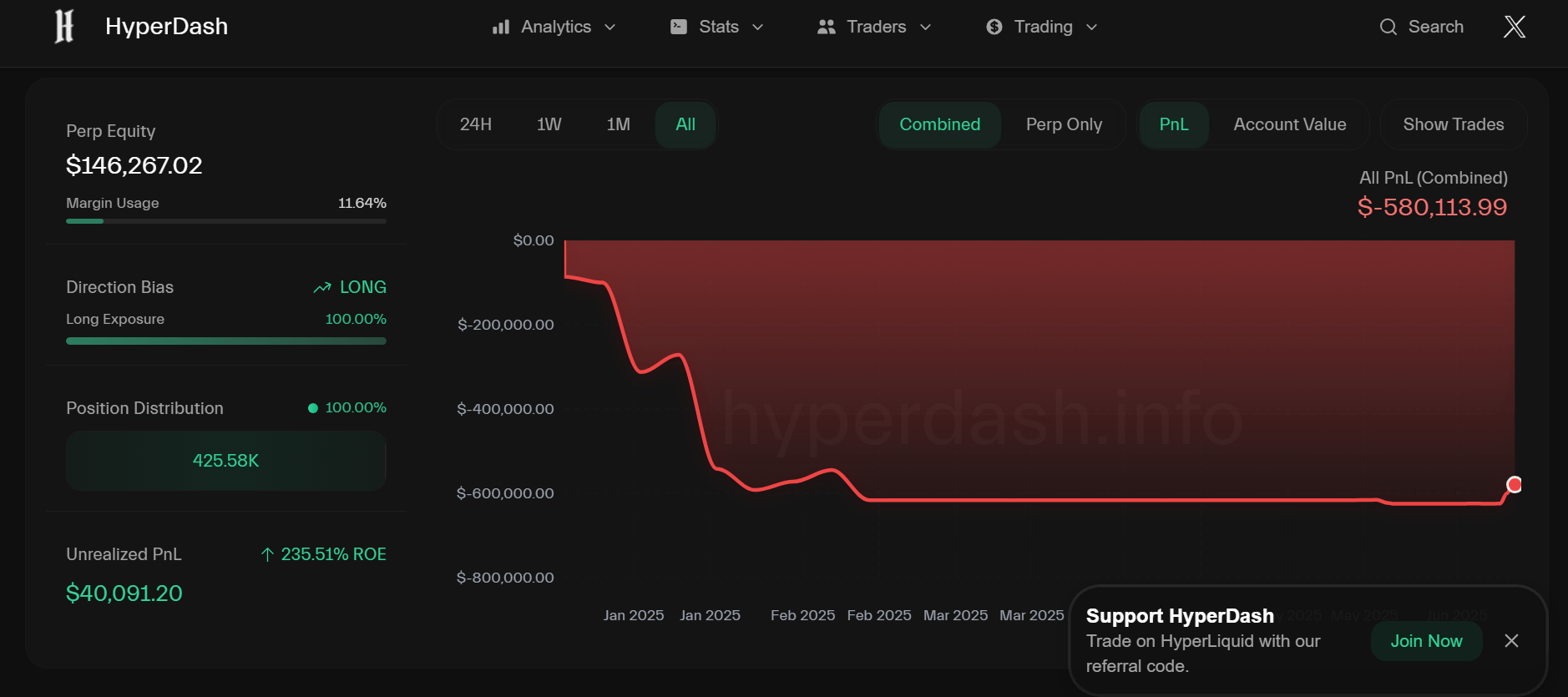Click the red endpoint marker on chart
1568x697 pixels.
click(1514, 485)
